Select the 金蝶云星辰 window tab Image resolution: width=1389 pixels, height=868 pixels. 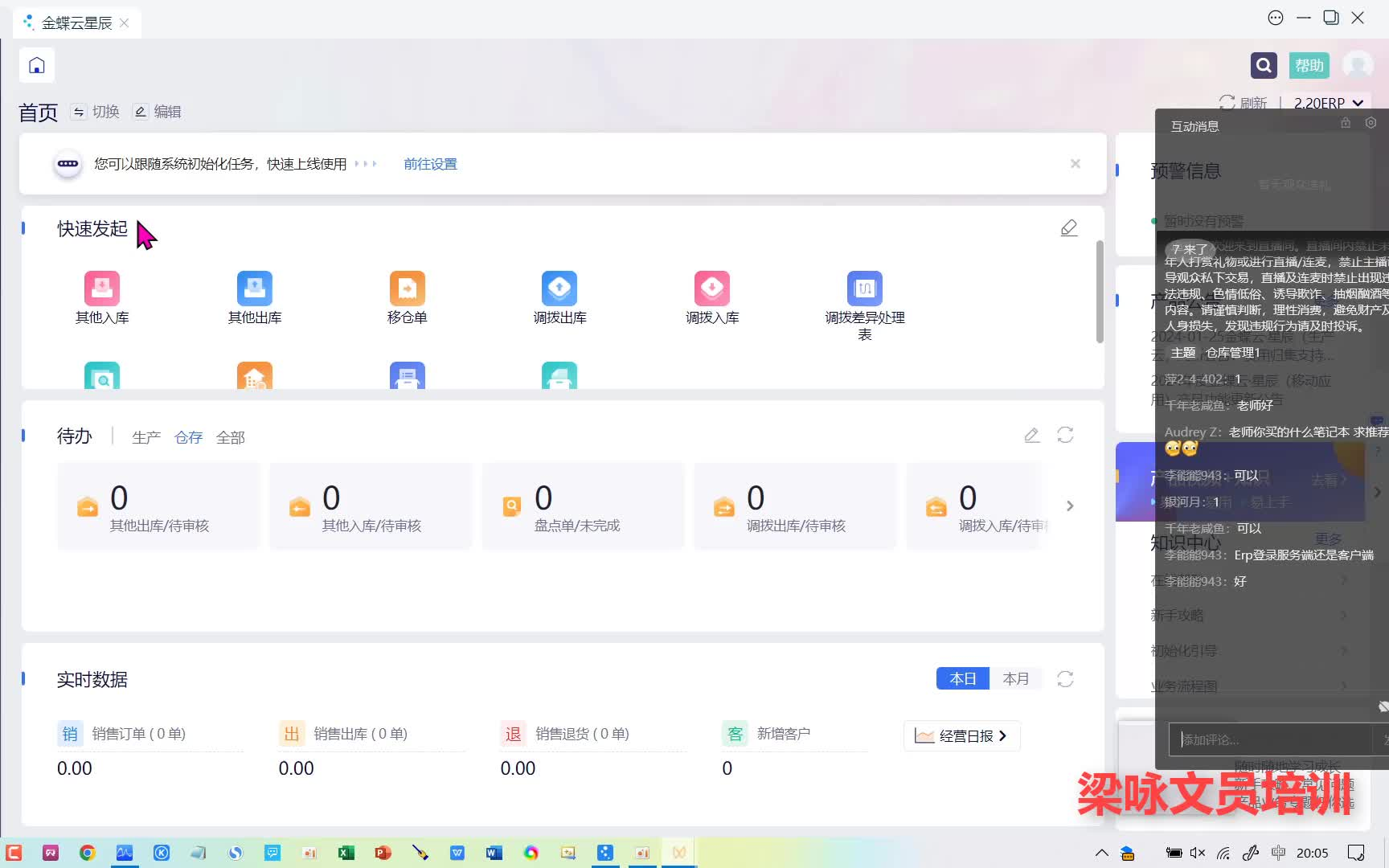[x=77, y=23]
